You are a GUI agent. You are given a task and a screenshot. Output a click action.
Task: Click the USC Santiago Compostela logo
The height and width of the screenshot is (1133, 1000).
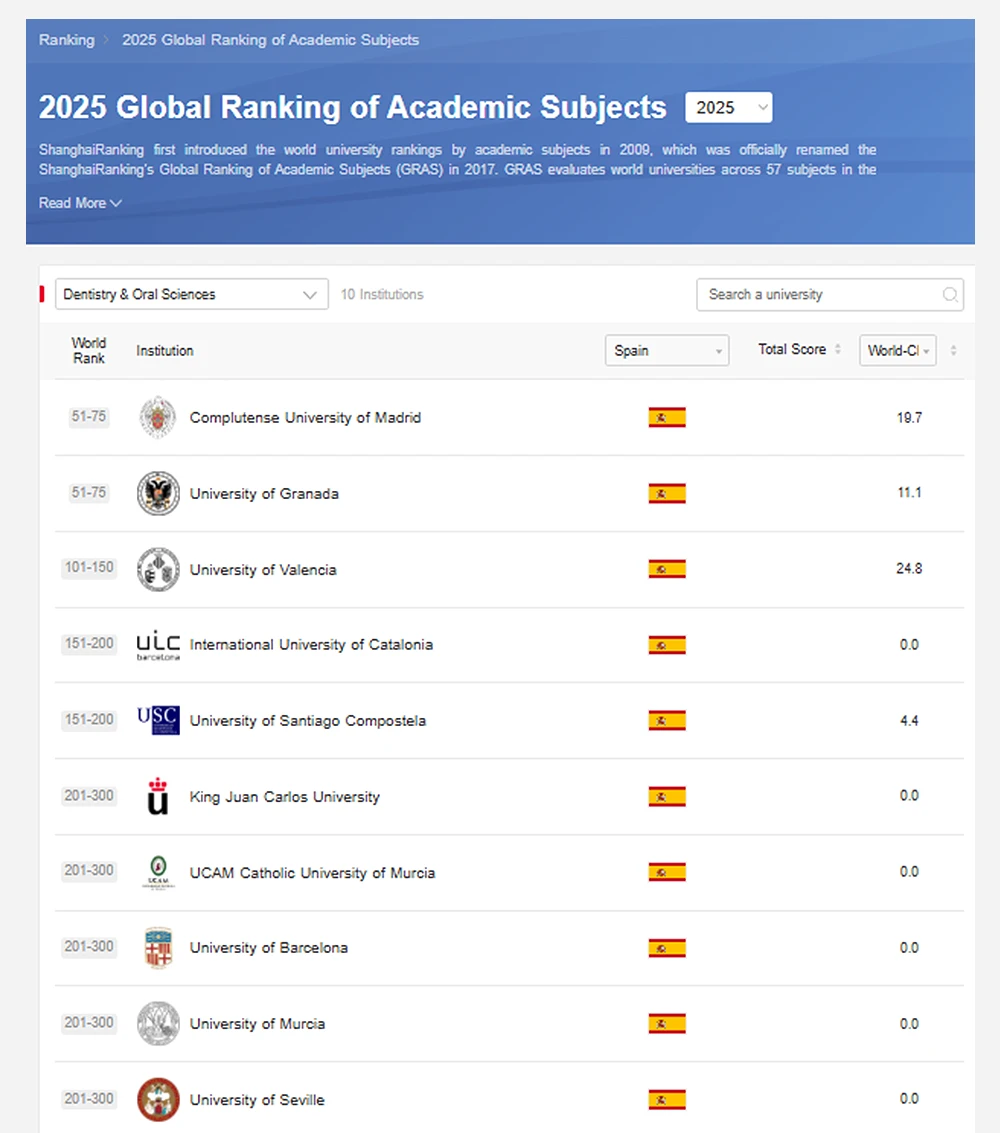tap(158, 720)
